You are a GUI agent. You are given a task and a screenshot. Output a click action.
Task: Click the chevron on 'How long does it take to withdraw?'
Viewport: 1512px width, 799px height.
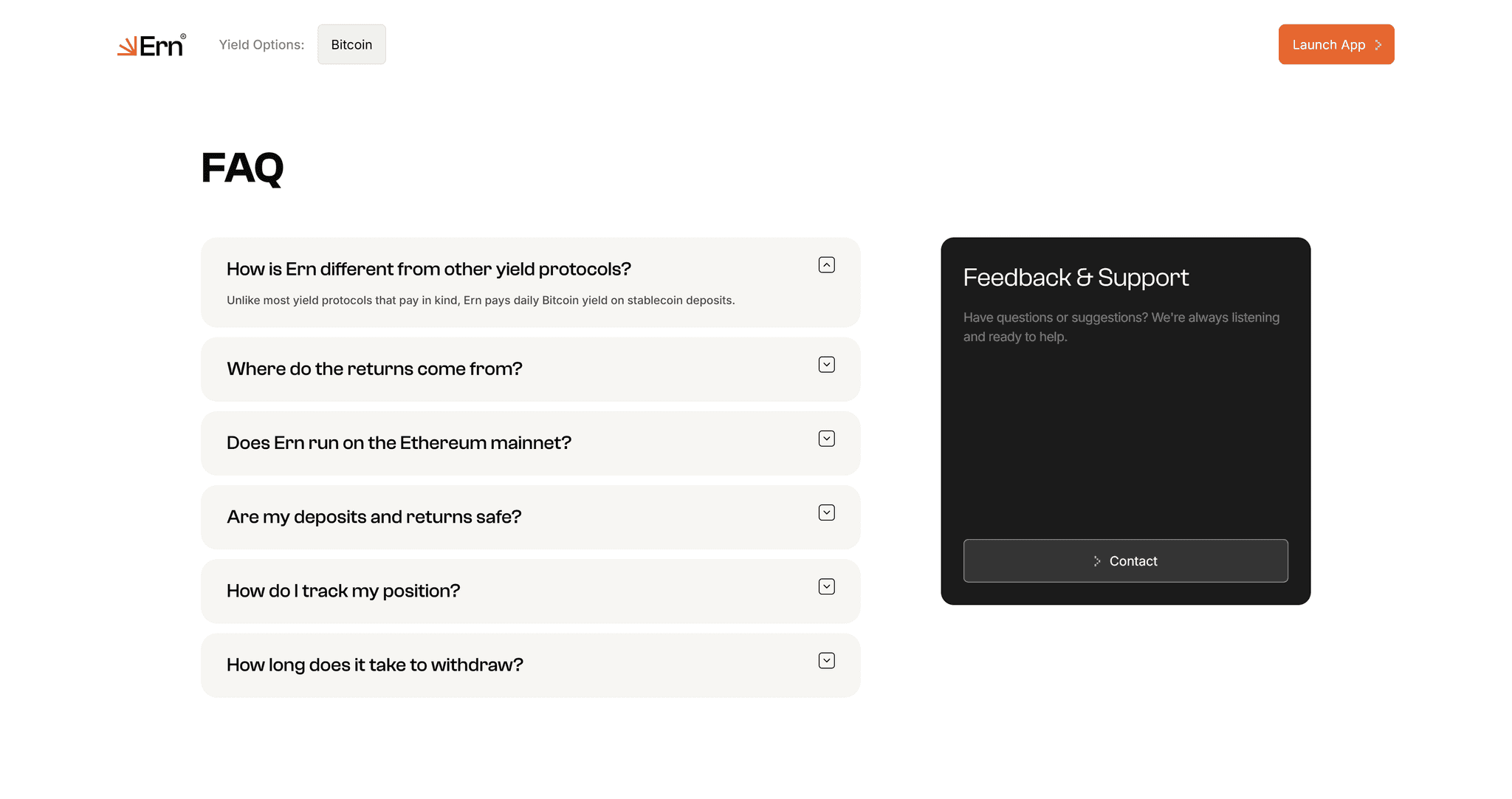827,660
